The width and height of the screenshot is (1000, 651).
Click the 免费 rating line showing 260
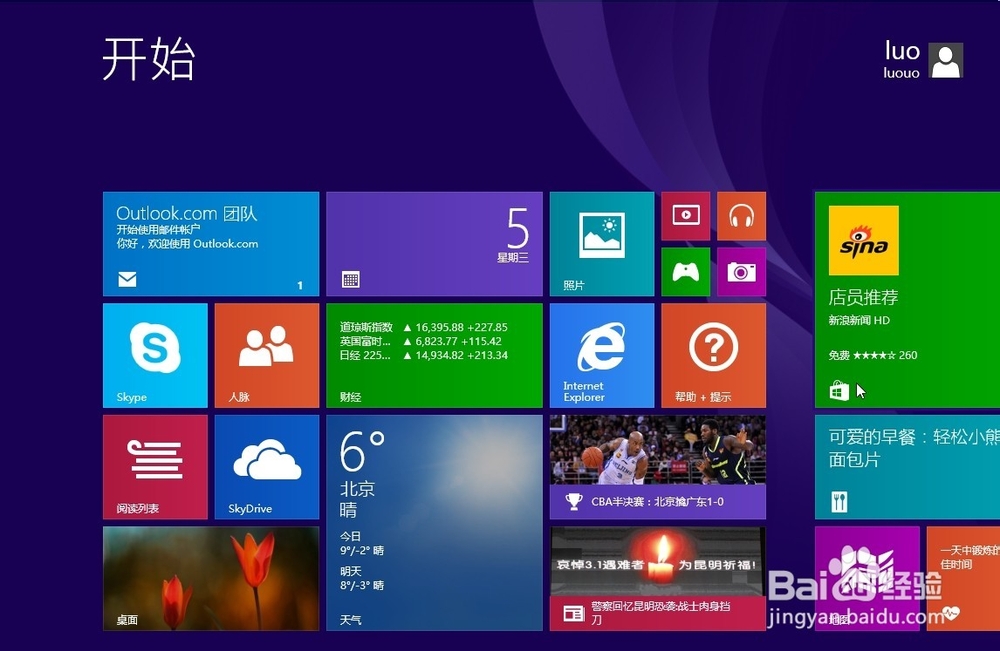tap(872, 355)
